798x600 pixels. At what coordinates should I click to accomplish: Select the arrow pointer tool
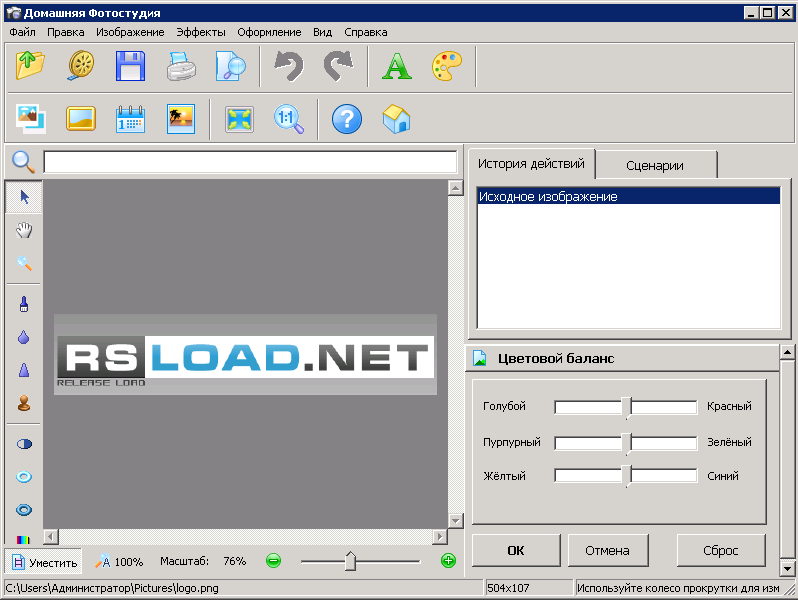(24, 197)
